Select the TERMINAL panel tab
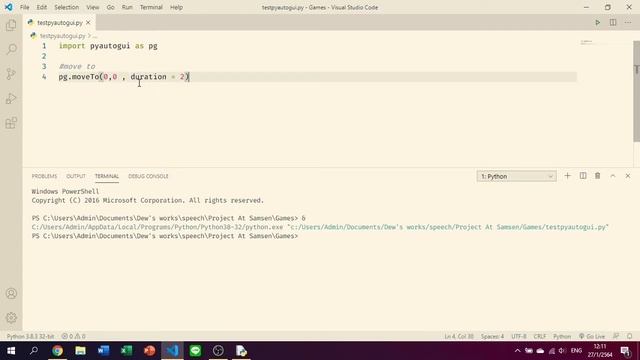The width and height of the screenshot is (640, 360). coord(107,176)
